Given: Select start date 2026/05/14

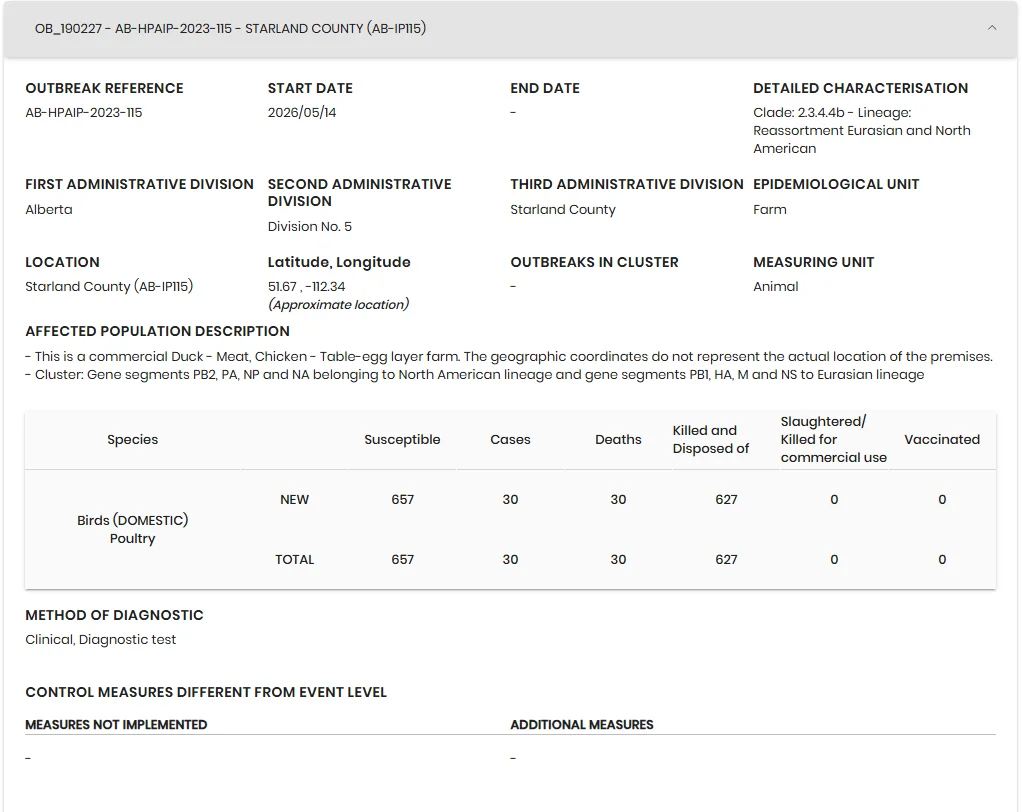Looking at the screenshot, I should (302, 113).
